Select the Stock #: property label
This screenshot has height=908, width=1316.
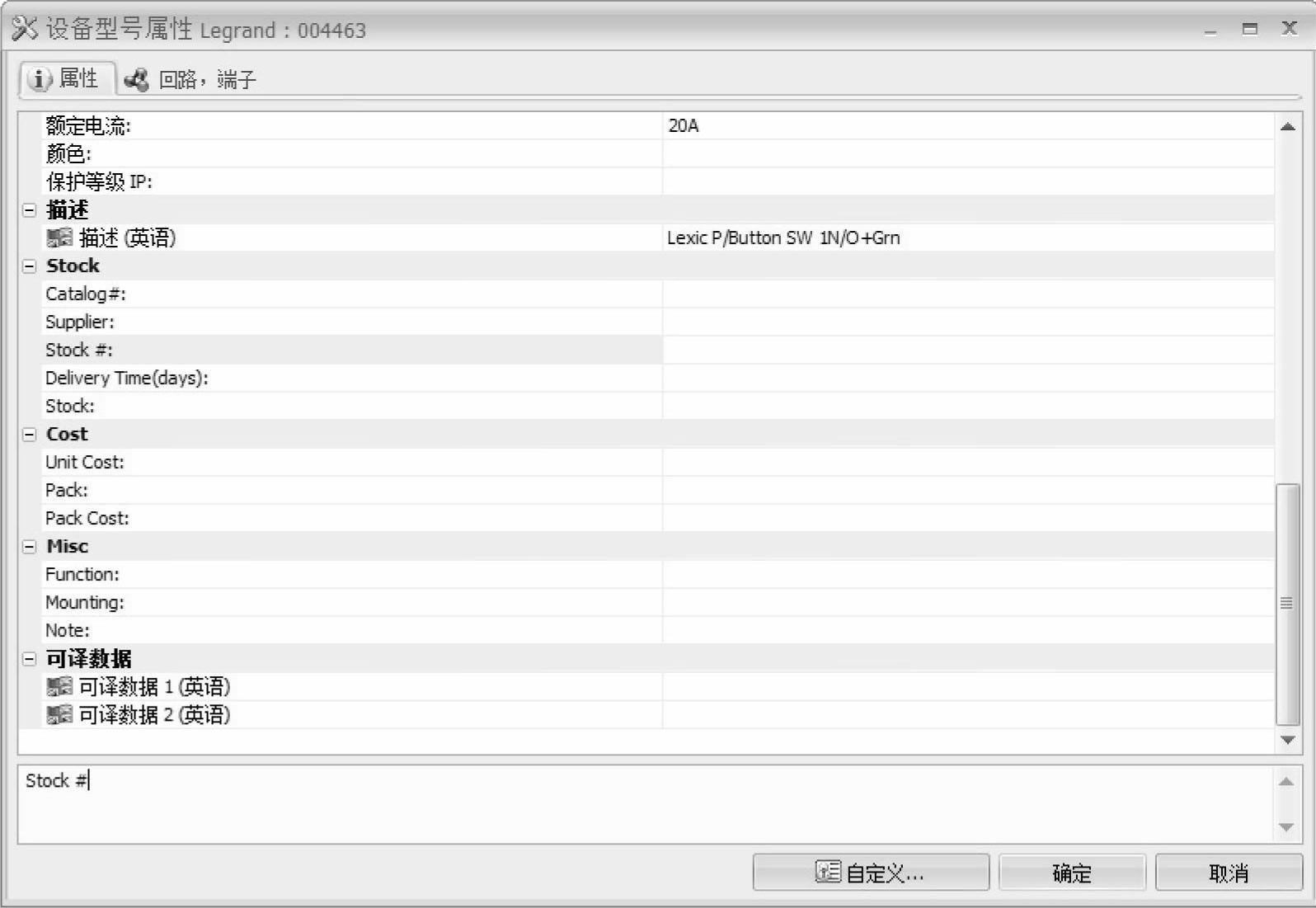click(79, 350)
